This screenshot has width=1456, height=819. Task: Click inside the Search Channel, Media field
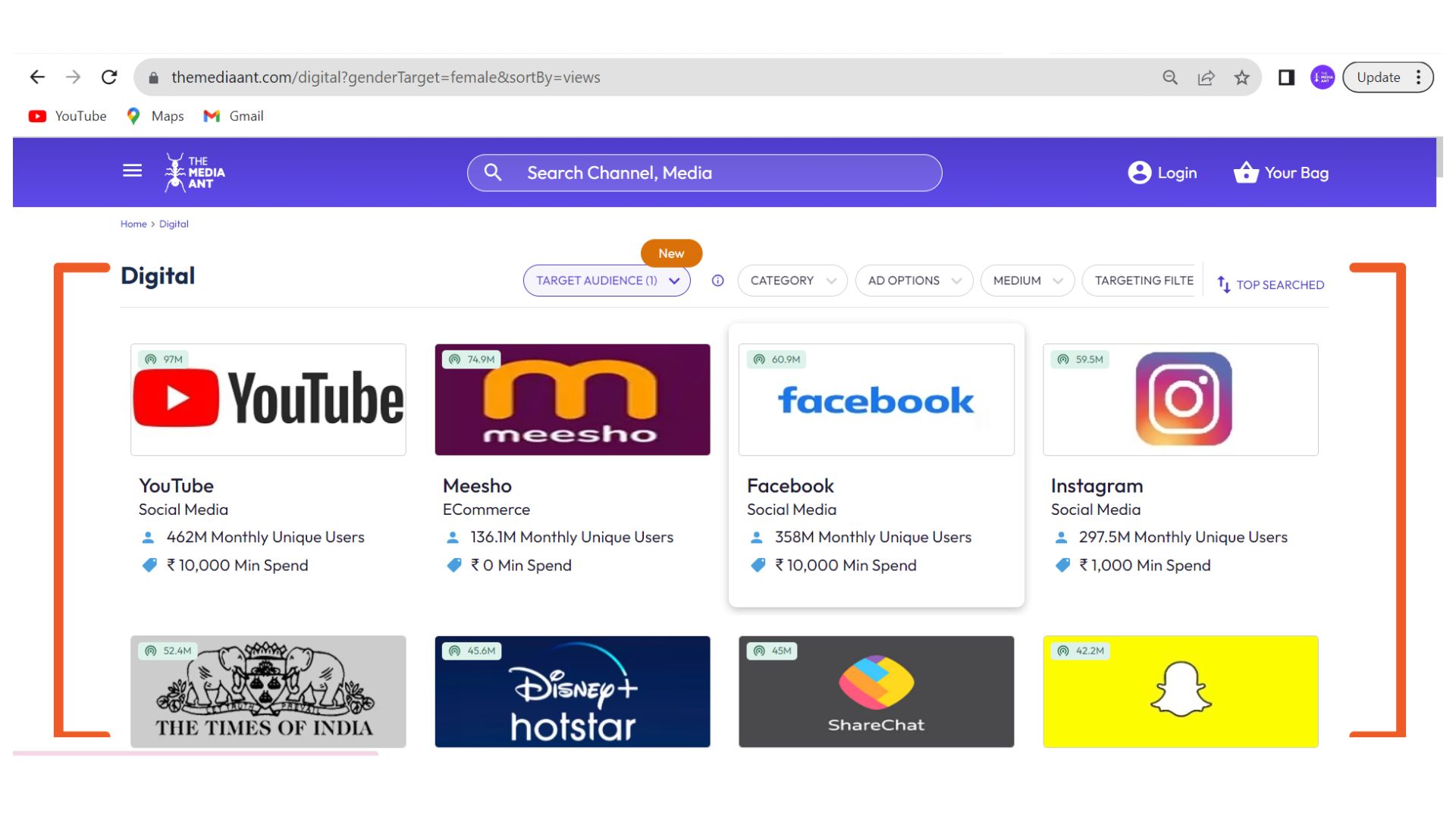704,173
